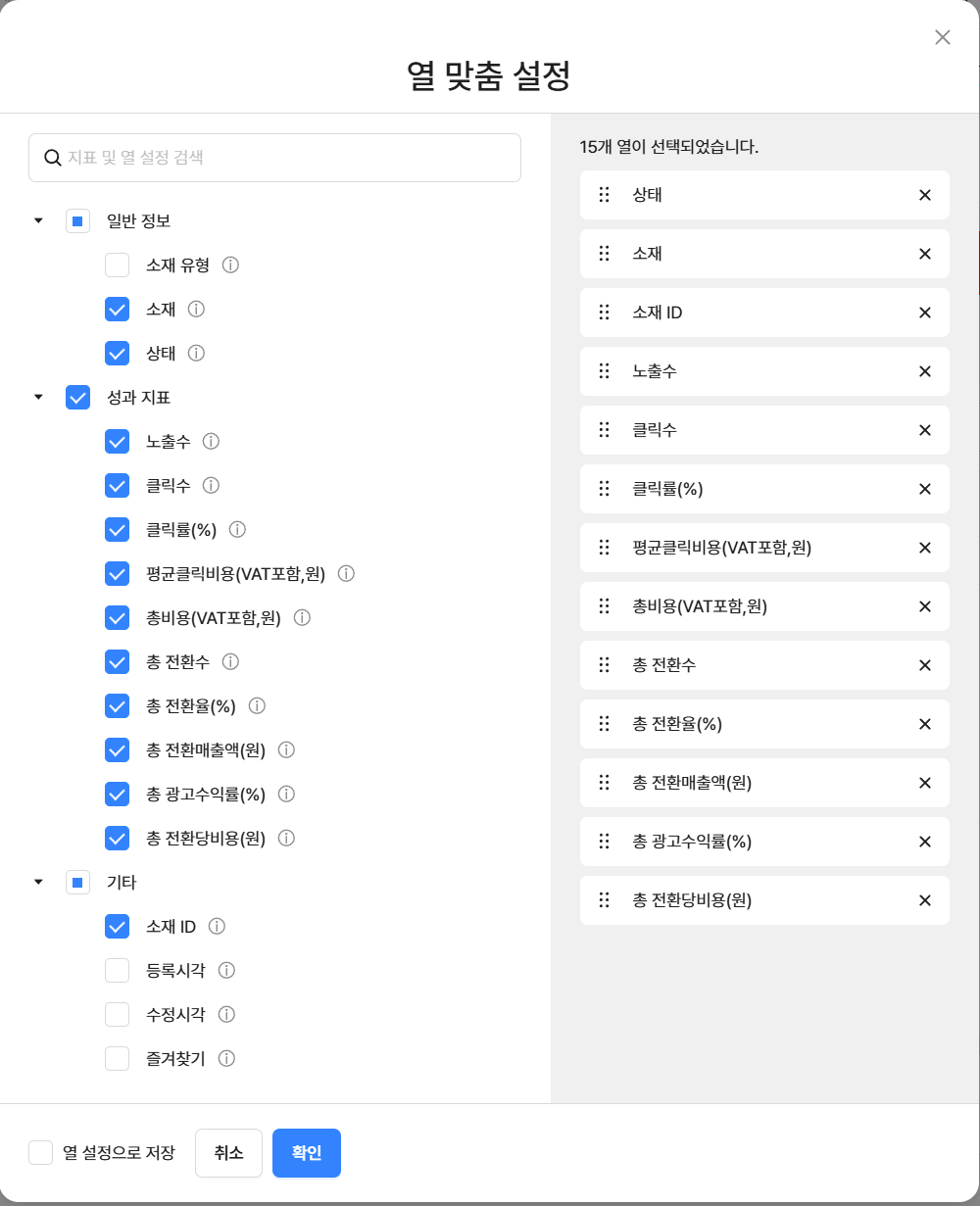Screen dimensions: 980x1206
Task: Collapse the 기타 group arrow
Action: 39,882
